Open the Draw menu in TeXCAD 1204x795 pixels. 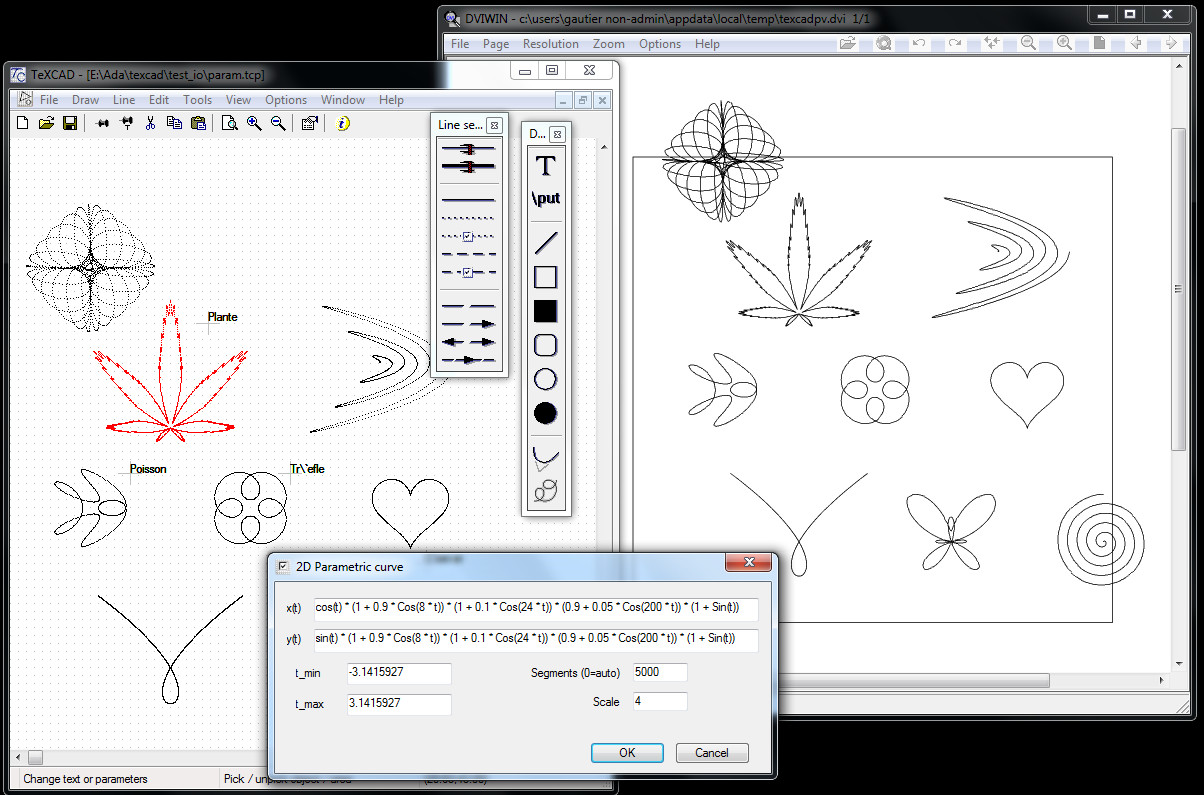(x=85, y=100)
